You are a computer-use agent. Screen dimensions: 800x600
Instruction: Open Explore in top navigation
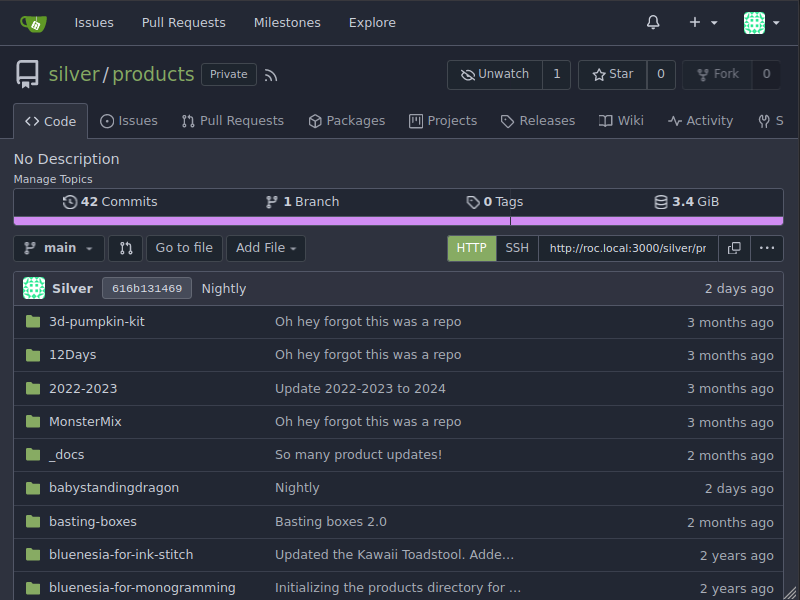coord(372,22)
